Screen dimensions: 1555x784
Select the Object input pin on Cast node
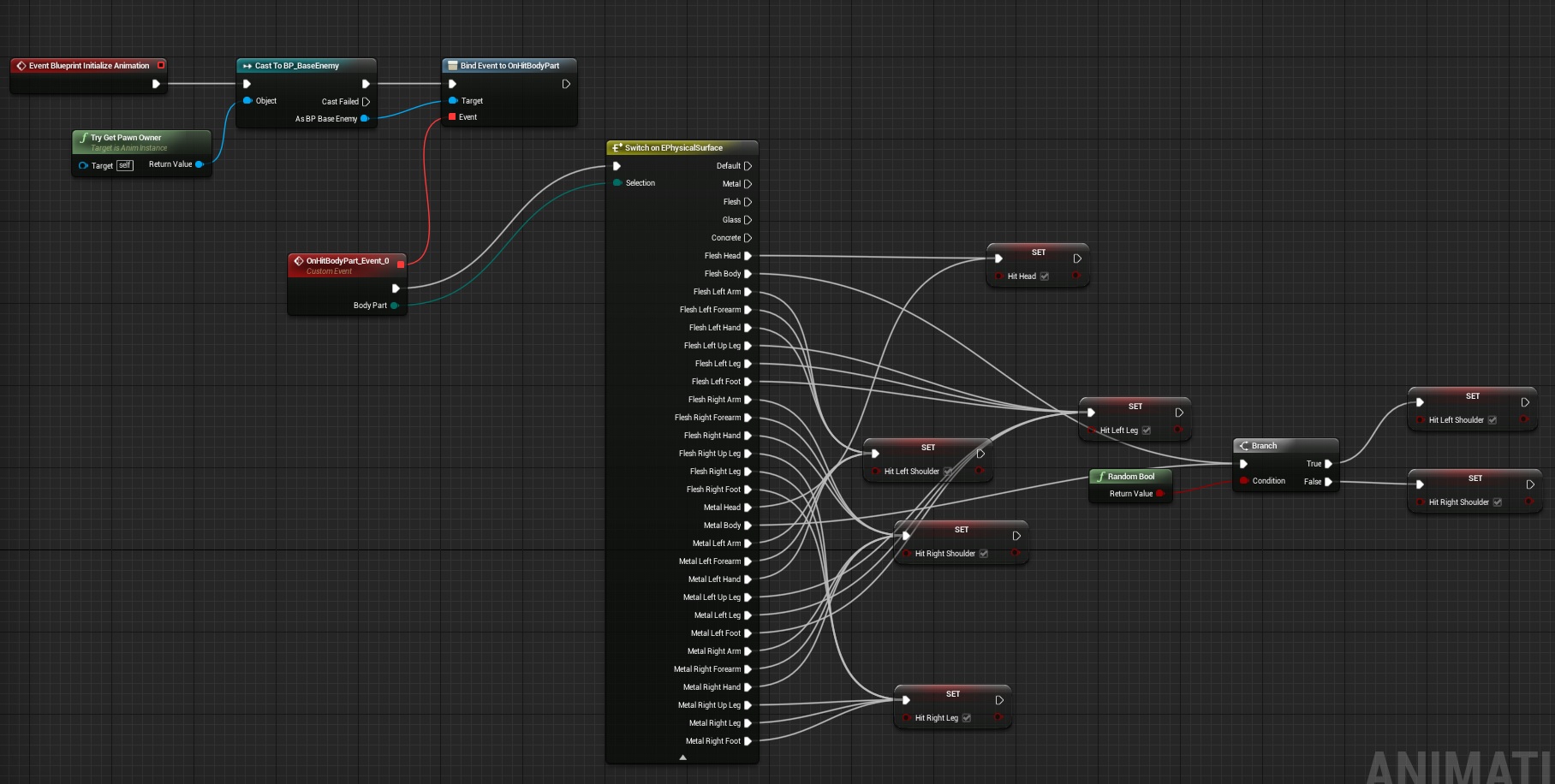(x=247, y=100)
